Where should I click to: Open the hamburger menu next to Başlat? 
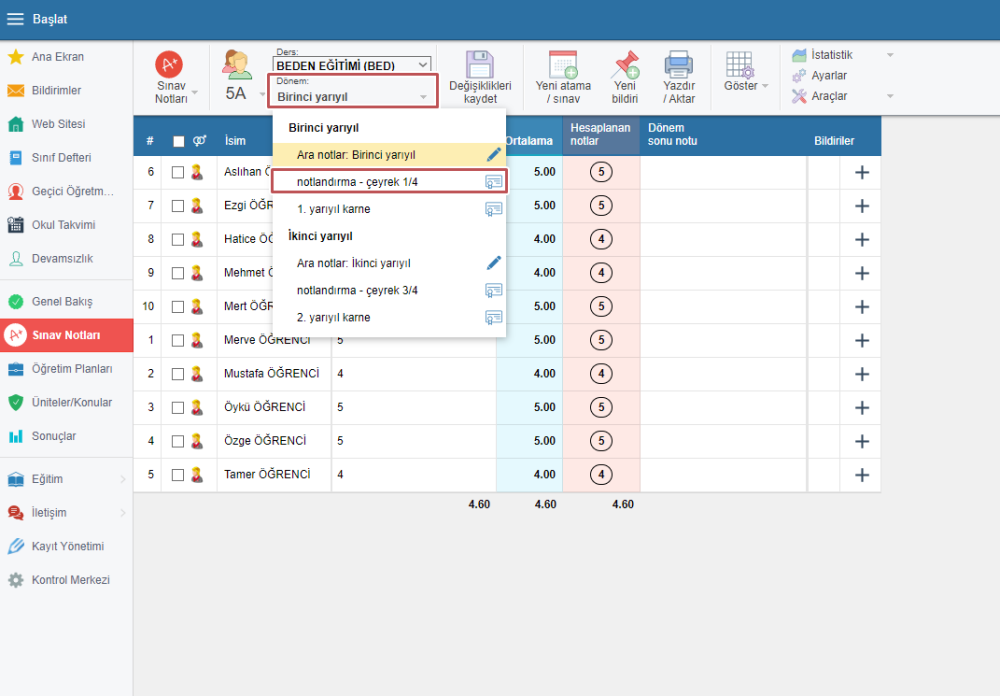15,19
